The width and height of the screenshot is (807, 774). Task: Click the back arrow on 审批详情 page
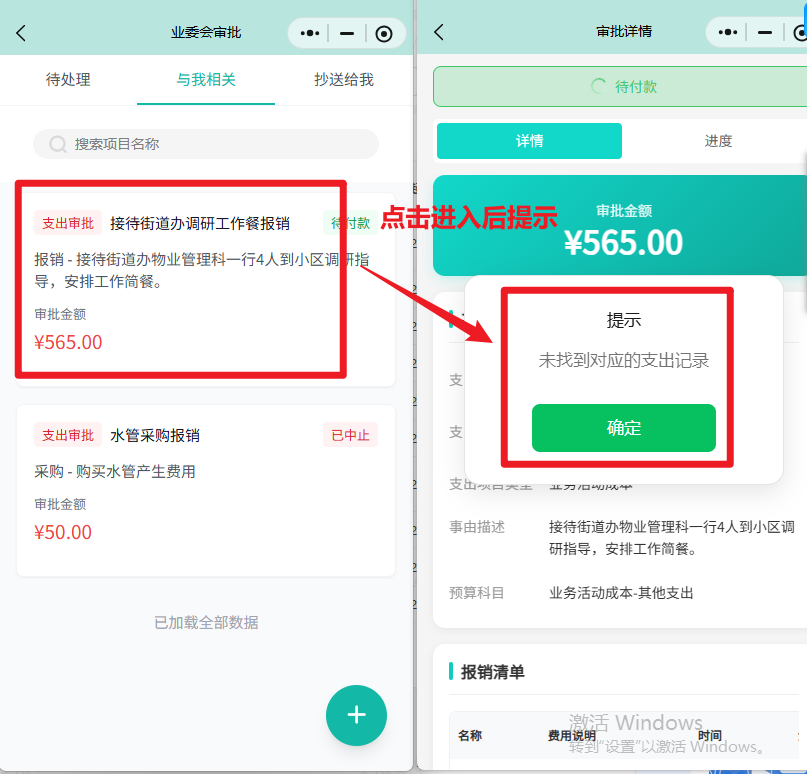tap(438, 32)
